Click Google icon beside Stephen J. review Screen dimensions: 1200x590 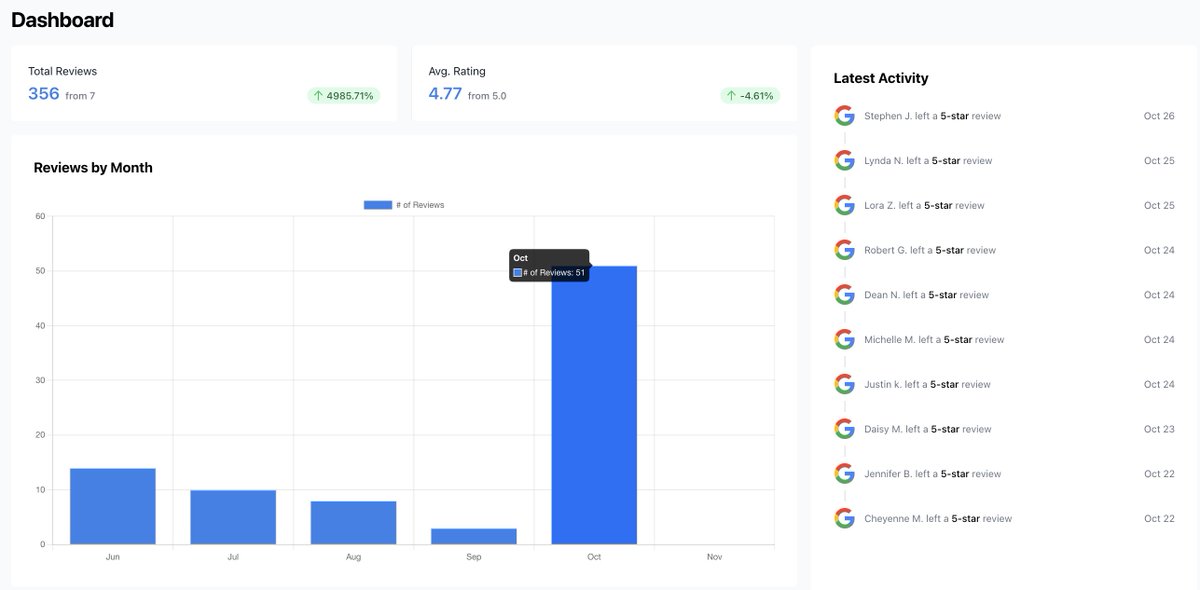tap(844, 115)
